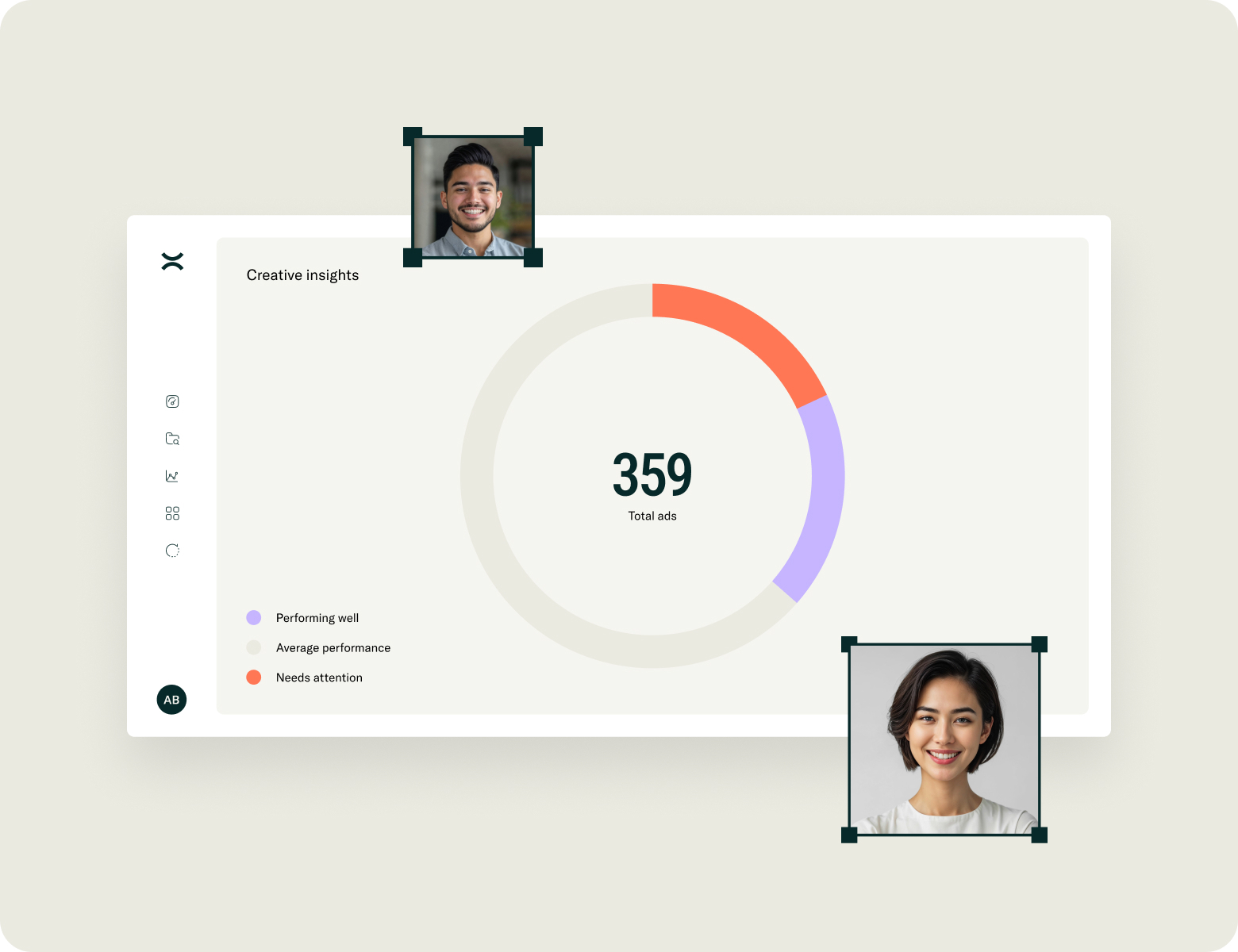Open the four-square grid icon
1238x952 pixels.
coord(172,513)
